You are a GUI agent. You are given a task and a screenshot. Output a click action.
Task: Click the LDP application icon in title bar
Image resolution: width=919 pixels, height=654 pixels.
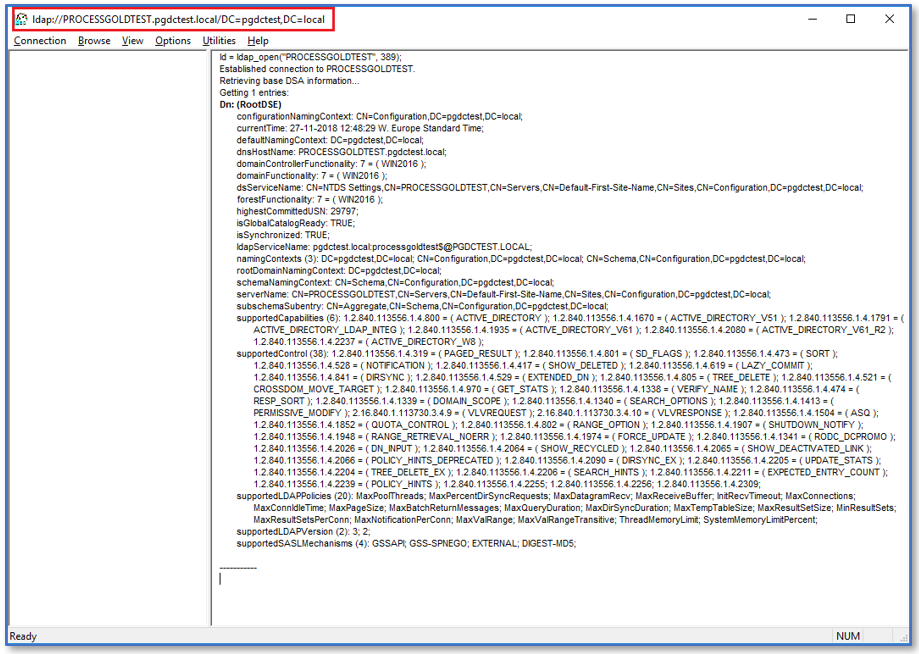[24, 18]
